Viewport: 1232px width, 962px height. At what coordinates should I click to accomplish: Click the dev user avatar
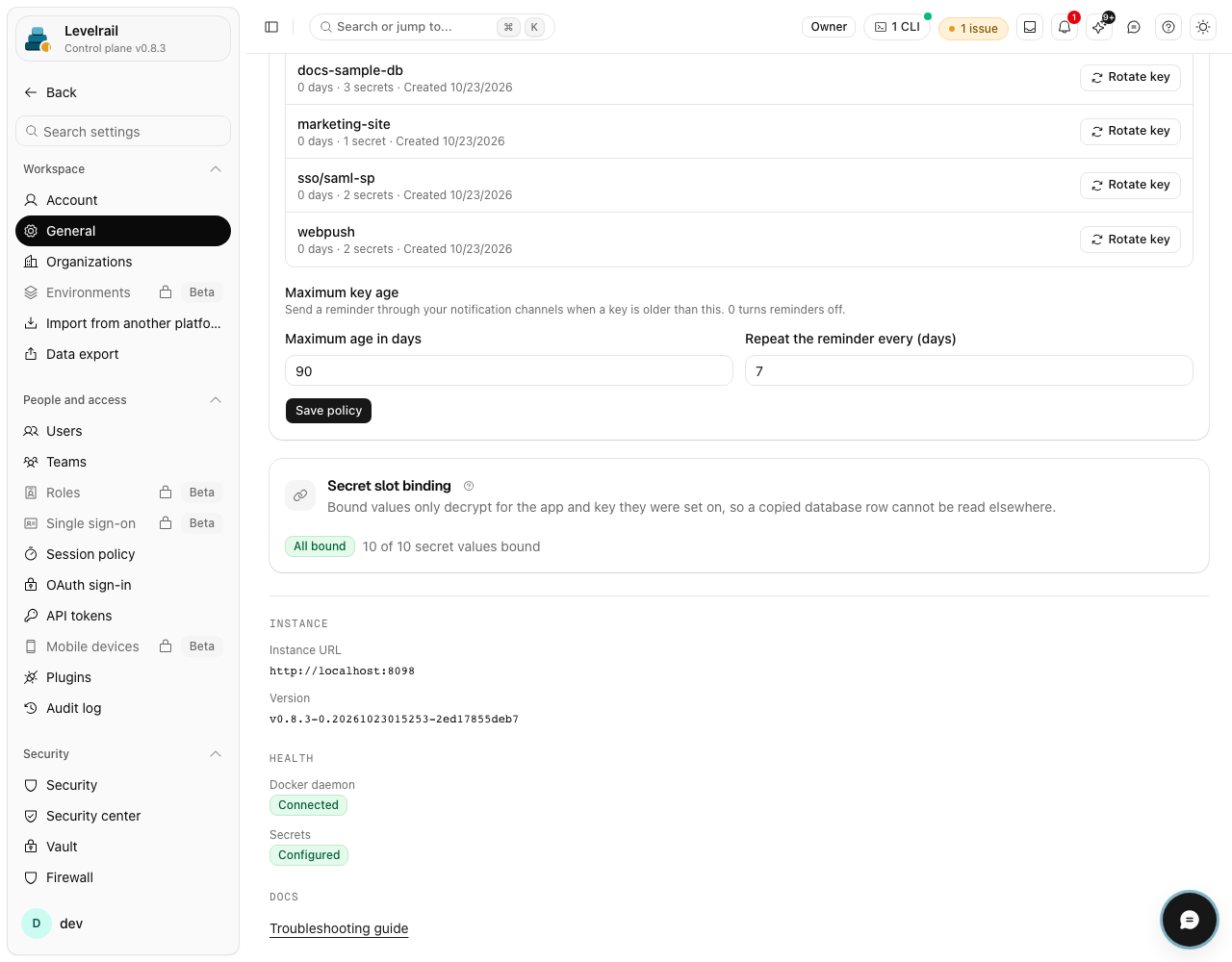pos(37,924)
